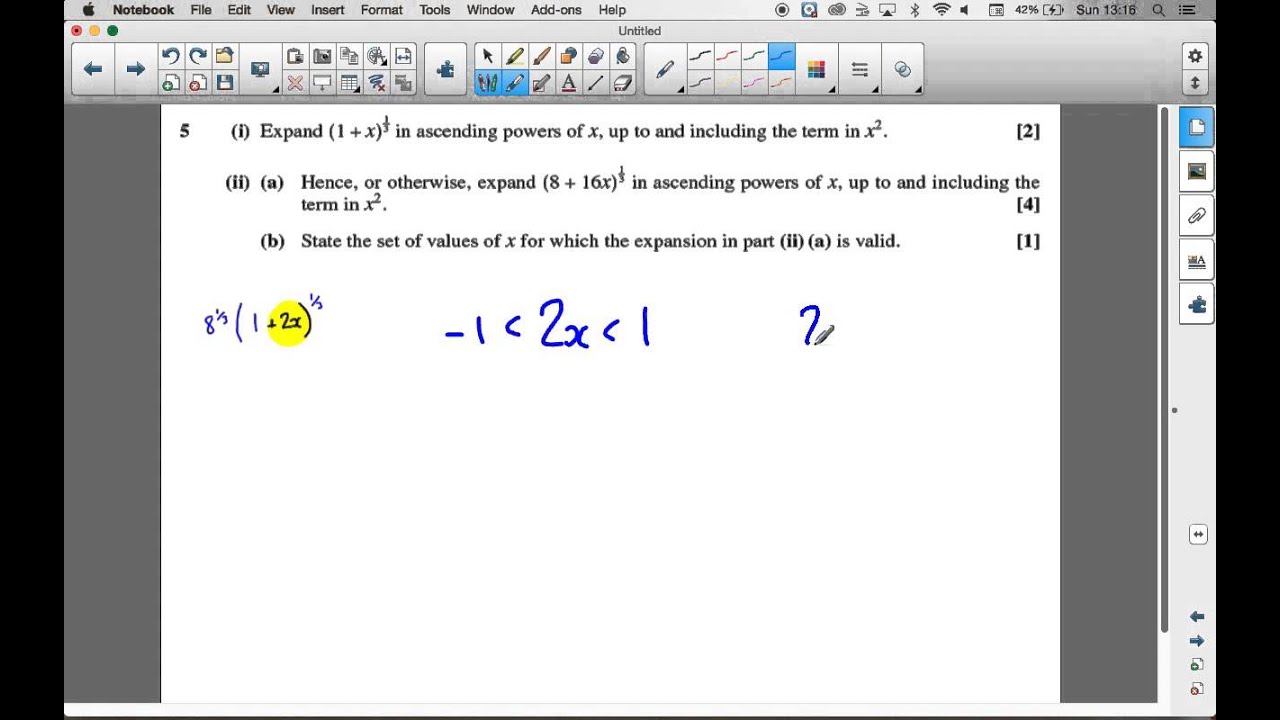
Task: Open the Insert menu
Action: 327,10
